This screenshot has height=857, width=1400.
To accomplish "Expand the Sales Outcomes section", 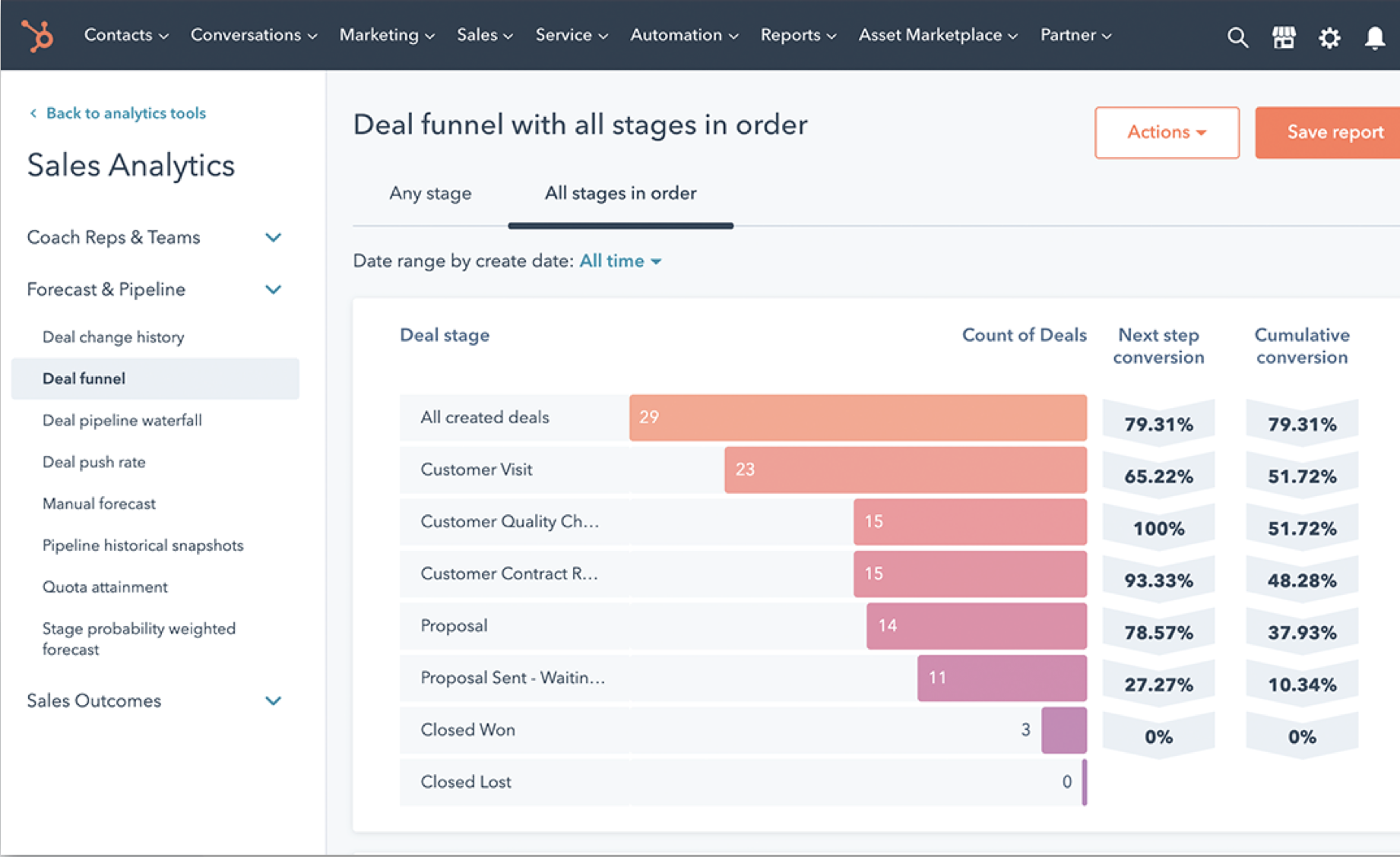I will click(273, 700).
